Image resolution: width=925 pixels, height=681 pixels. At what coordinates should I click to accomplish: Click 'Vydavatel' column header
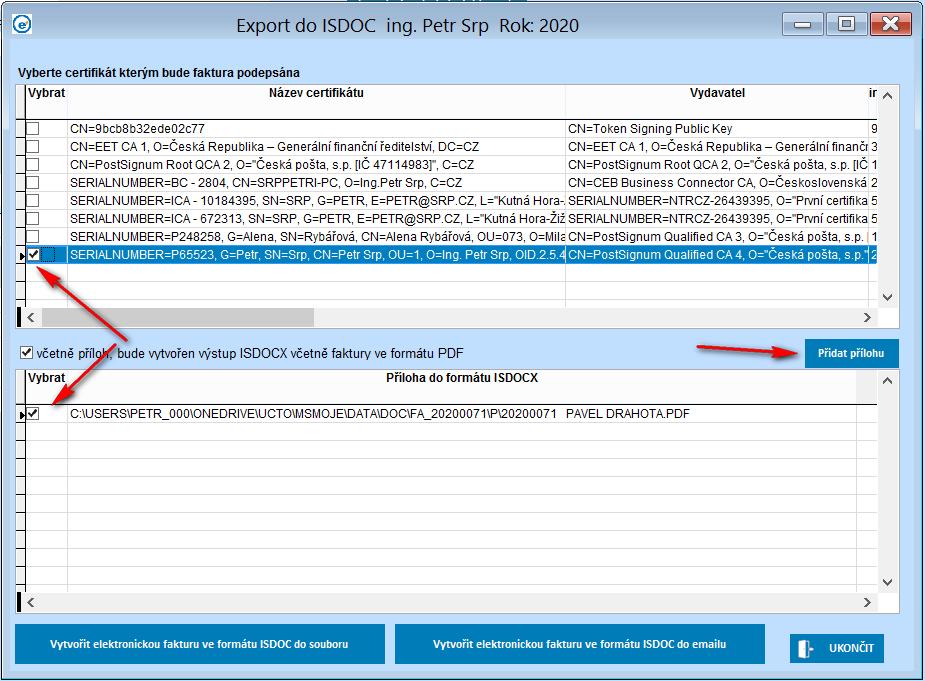pos(717,93)
